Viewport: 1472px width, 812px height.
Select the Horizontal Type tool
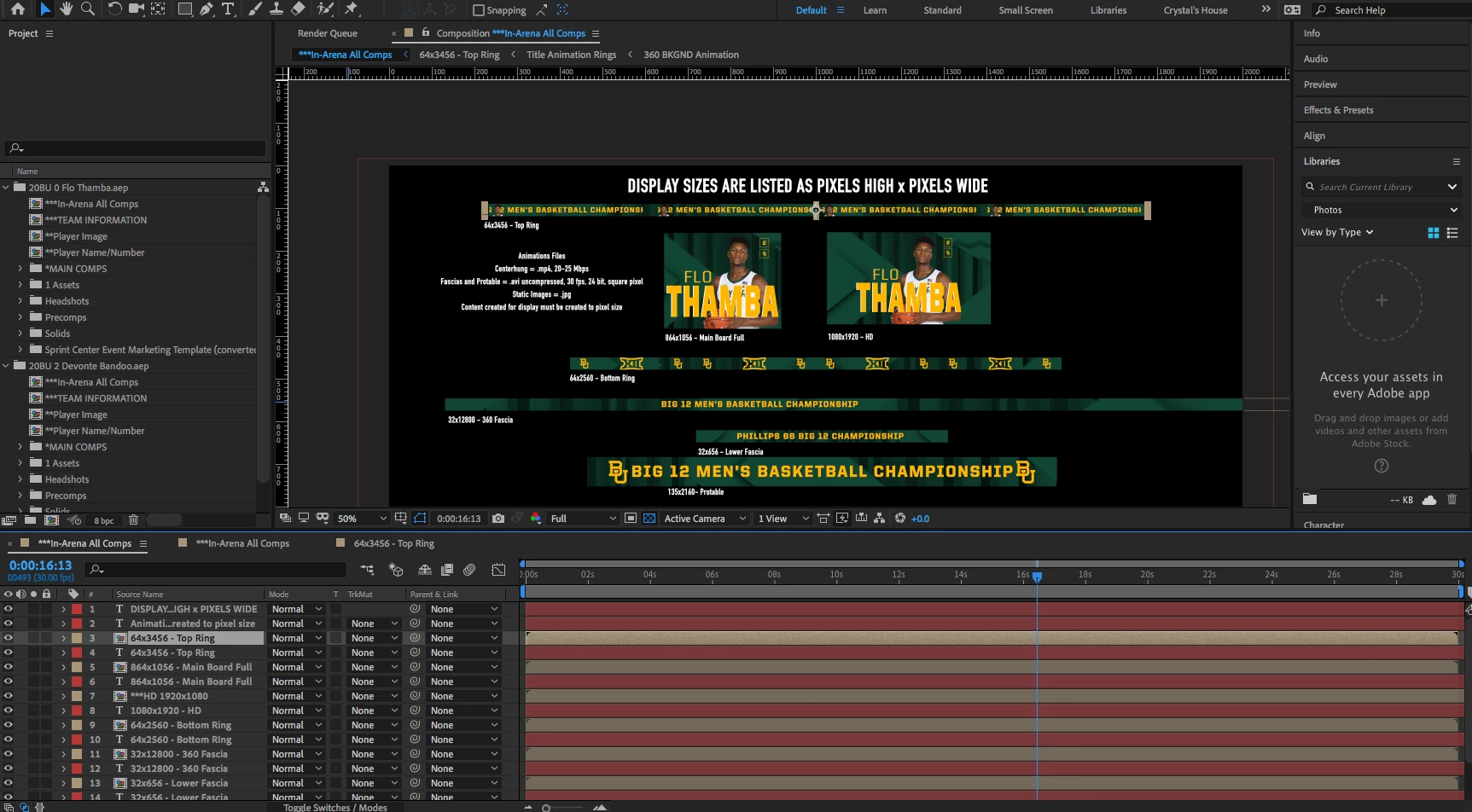coord(228,9)
